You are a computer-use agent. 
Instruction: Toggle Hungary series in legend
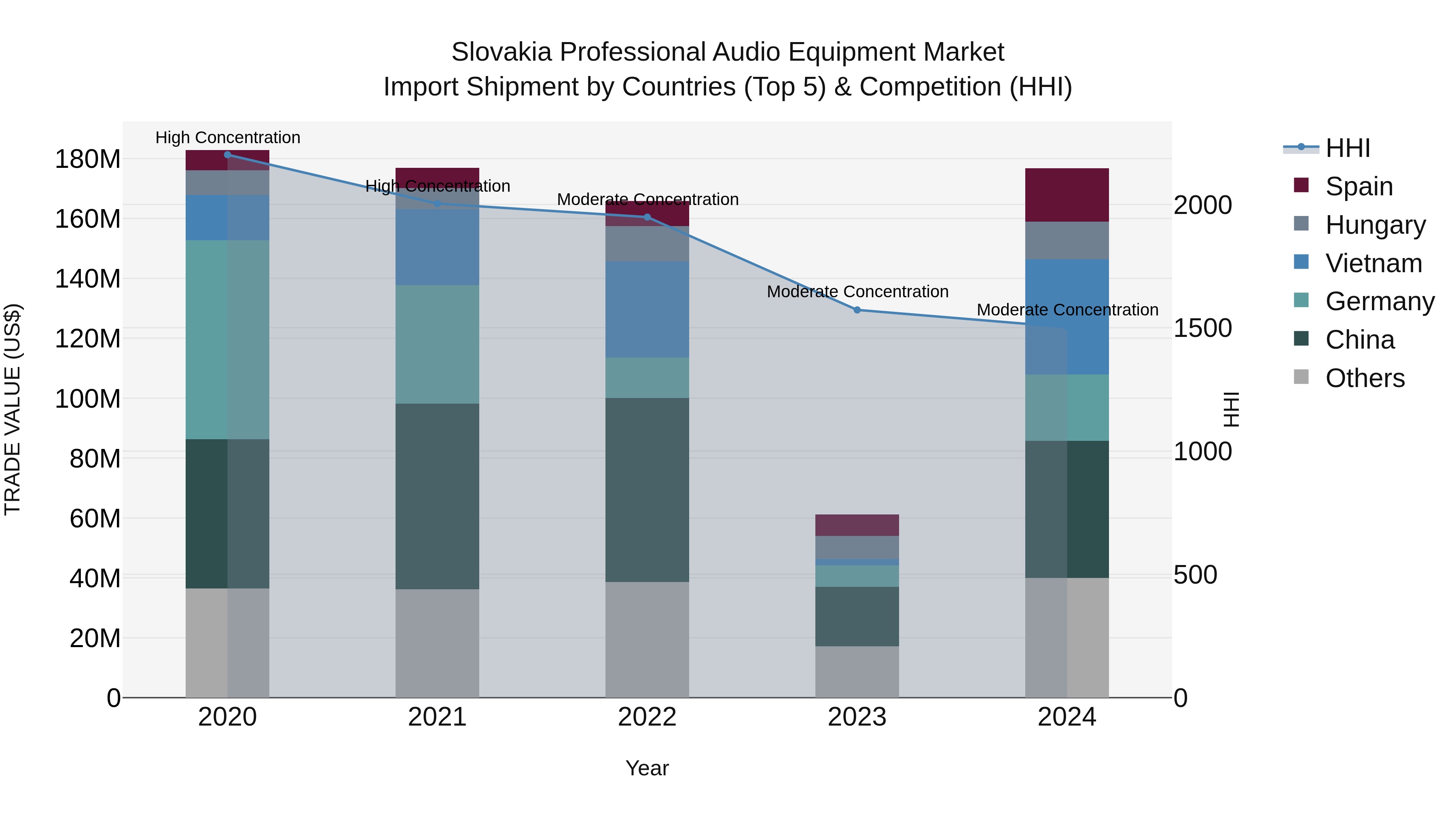[1360, 225]
